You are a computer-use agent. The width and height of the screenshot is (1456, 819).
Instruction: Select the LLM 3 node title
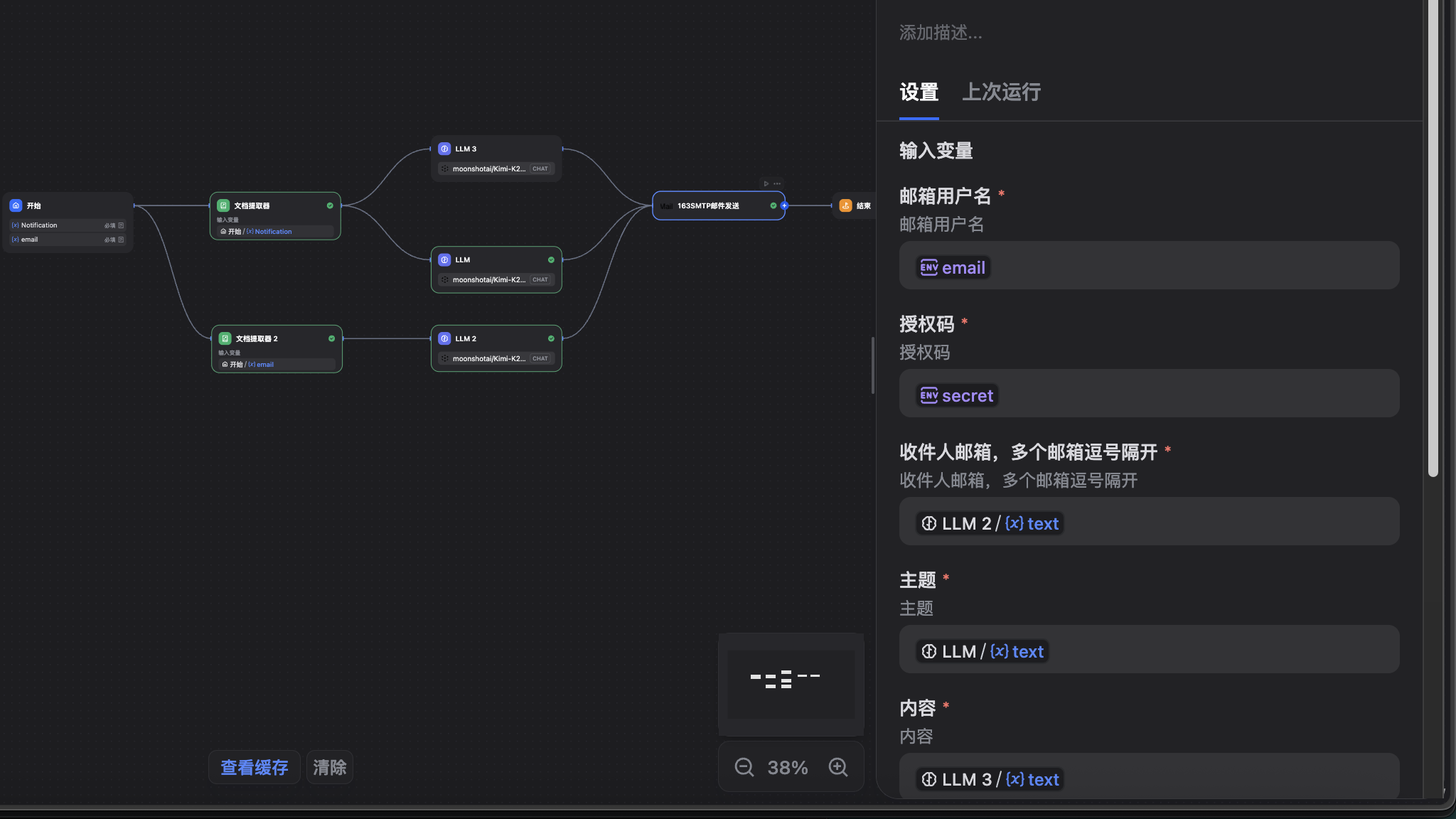(466, 149)
